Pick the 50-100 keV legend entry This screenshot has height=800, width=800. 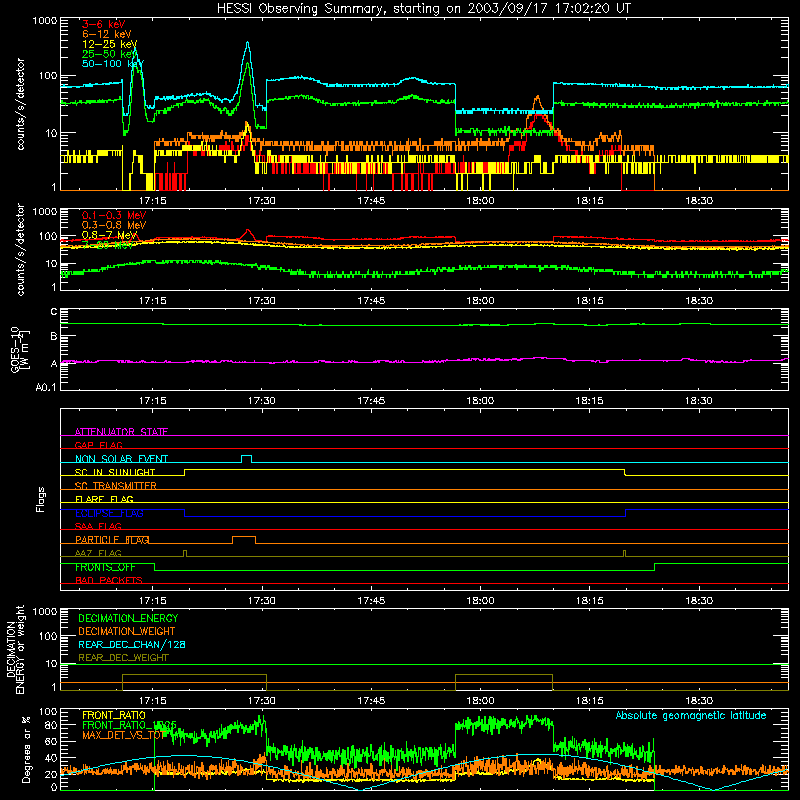(112, 63)
